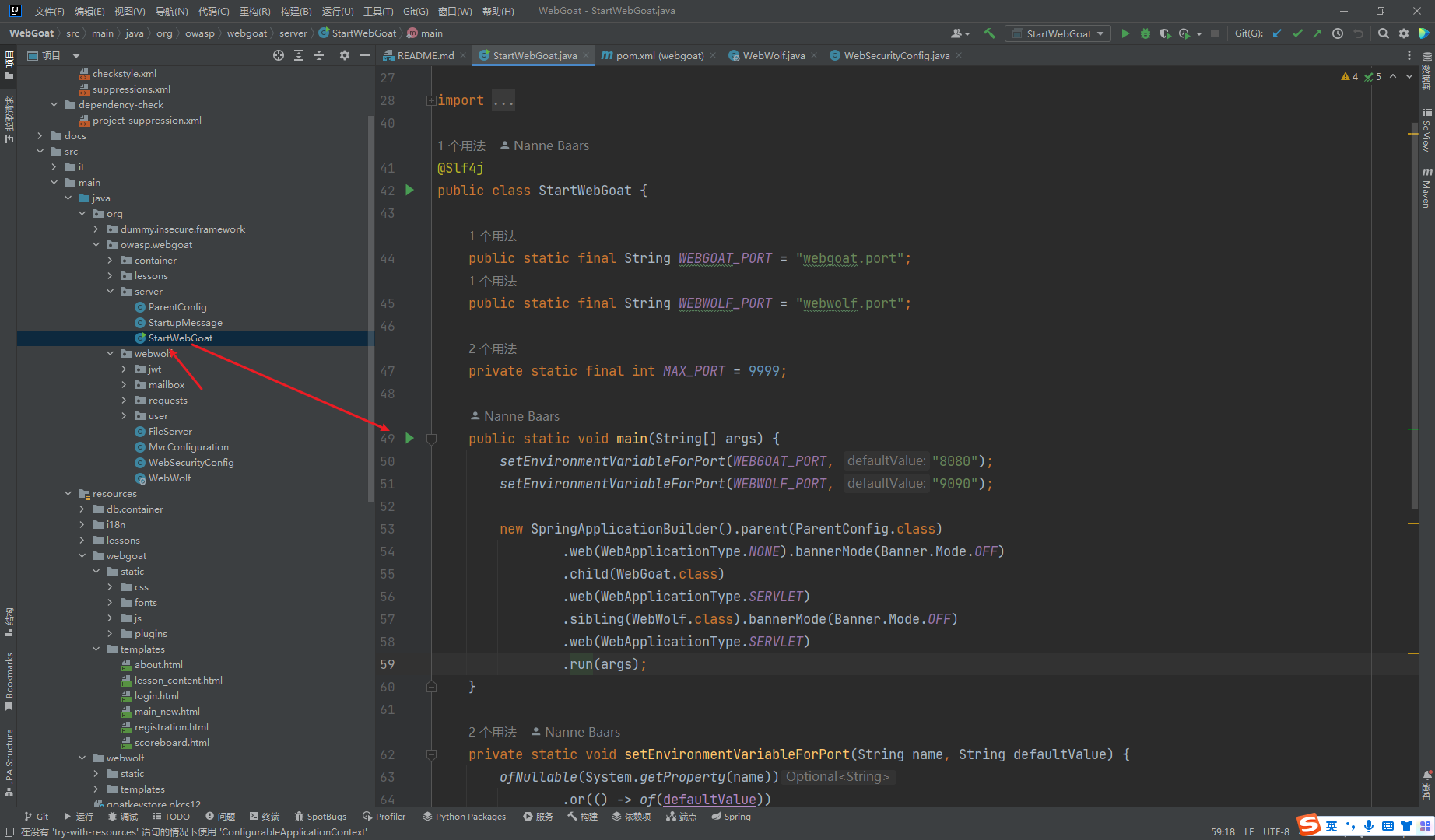Collapse the resources folder node
This screenshot has width=1435, height=840.
pyautogui.click(x=68, y=494)
